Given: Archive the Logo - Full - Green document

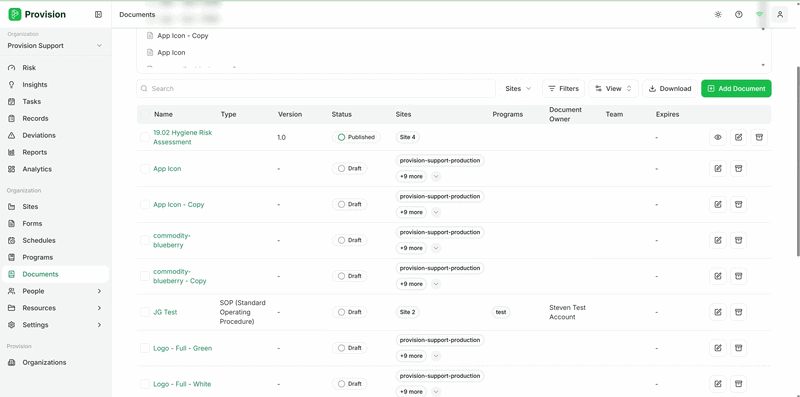Looking at the screenshot, I should [x=738, y=348].
